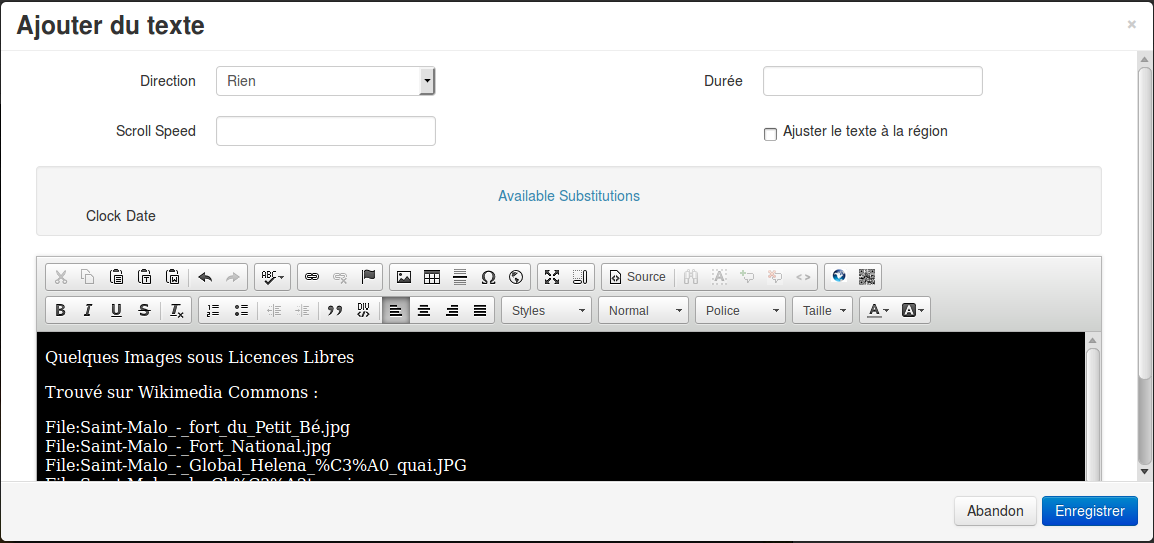Toggle strikethrough formatting
This screenshot has height=543, width=1154.
coord(144,310)
